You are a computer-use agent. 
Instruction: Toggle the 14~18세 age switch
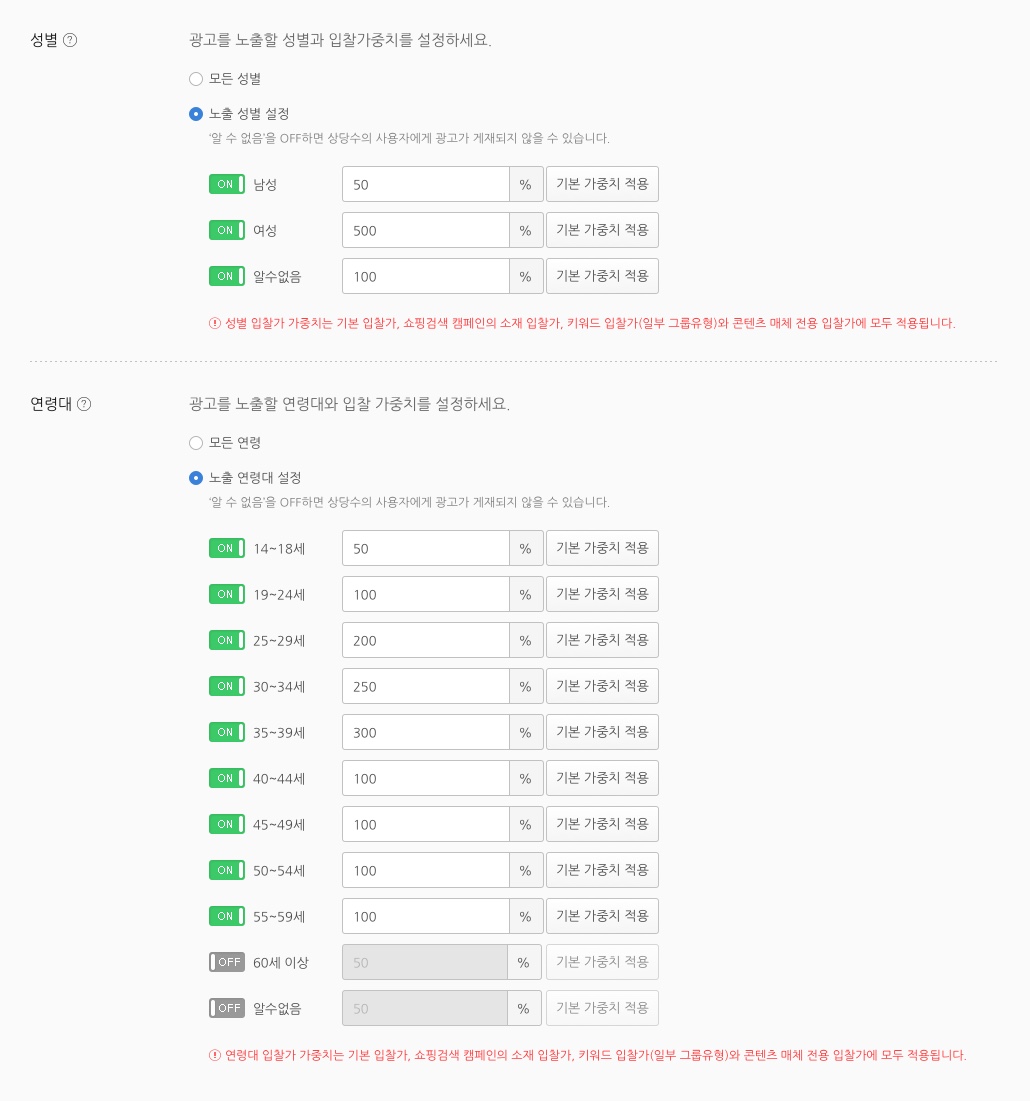click(227, 548)
